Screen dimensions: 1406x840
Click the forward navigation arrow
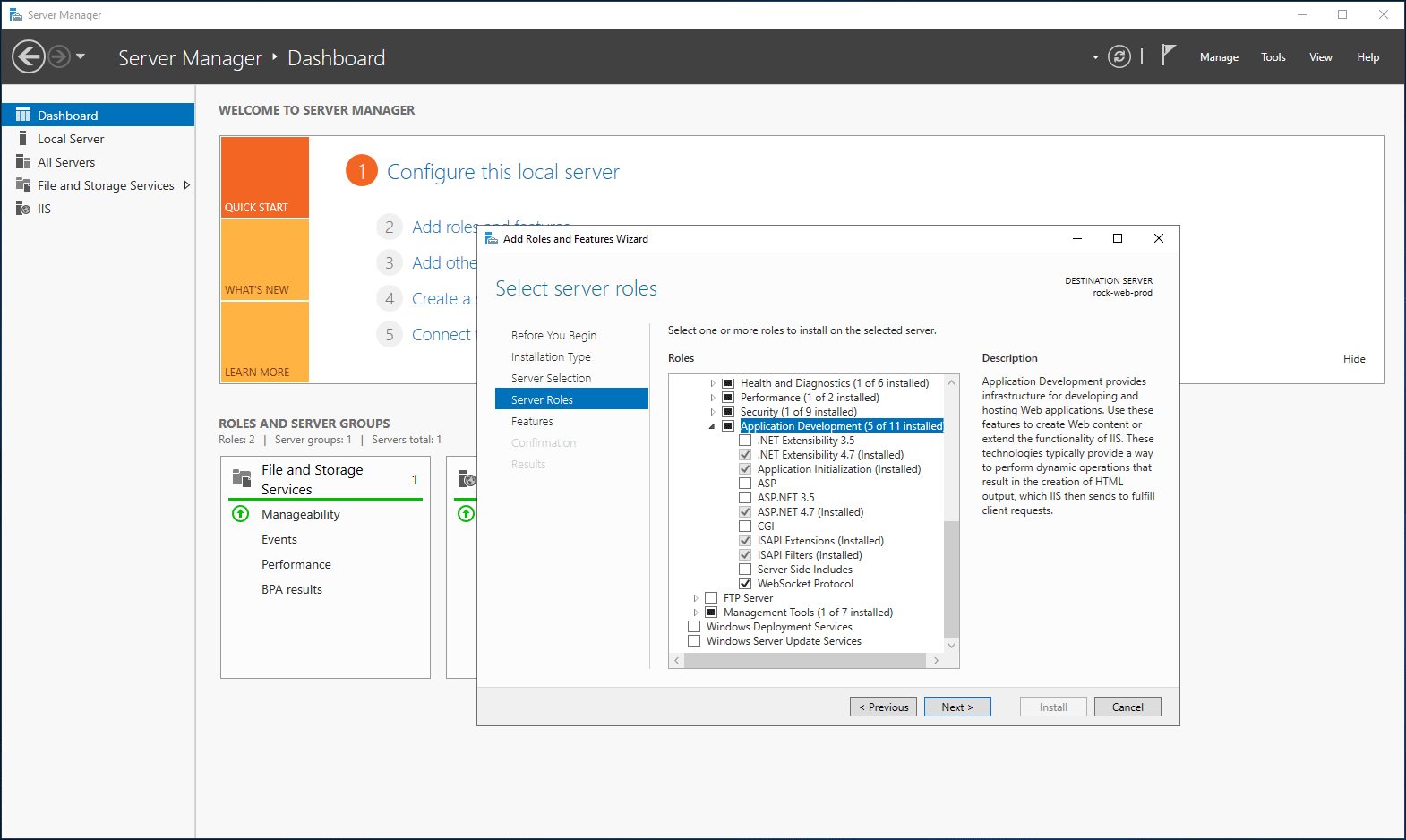(59, 57)
